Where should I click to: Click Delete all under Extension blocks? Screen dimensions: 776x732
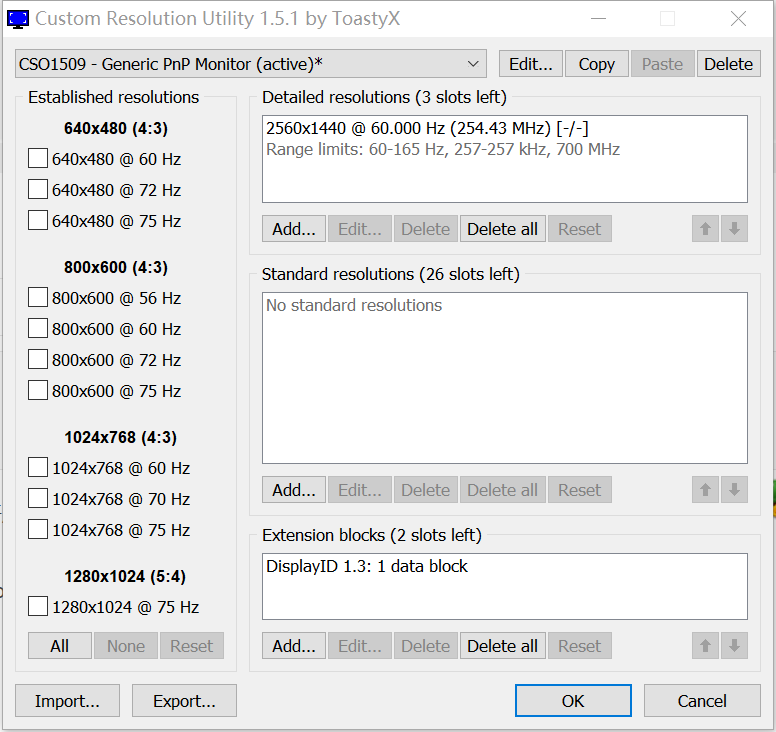(x=502, y=646)
